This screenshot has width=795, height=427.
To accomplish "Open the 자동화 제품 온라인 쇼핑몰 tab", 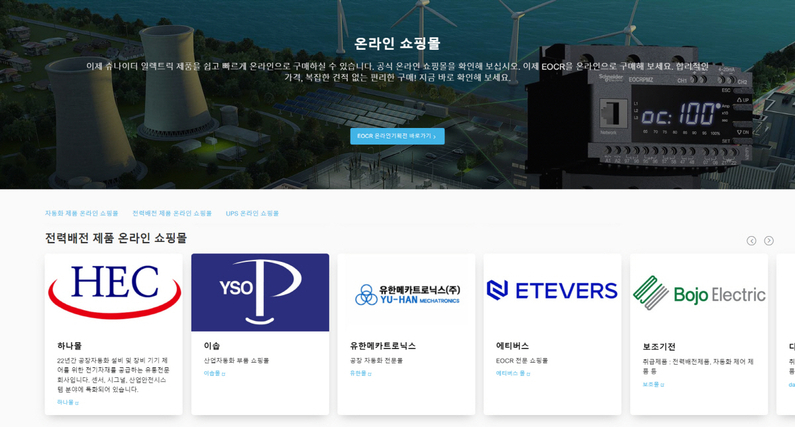I will click(82, 214).
